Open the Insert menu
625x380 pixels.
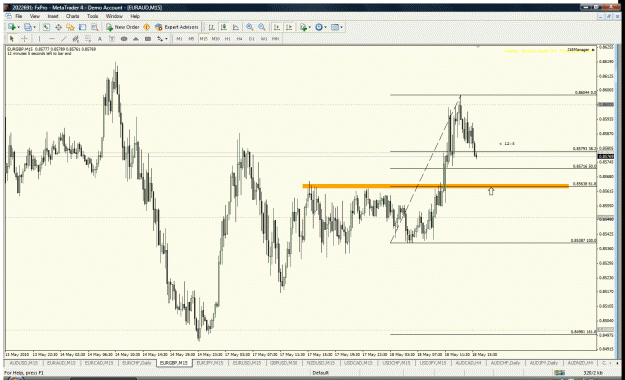coord(53,16)
